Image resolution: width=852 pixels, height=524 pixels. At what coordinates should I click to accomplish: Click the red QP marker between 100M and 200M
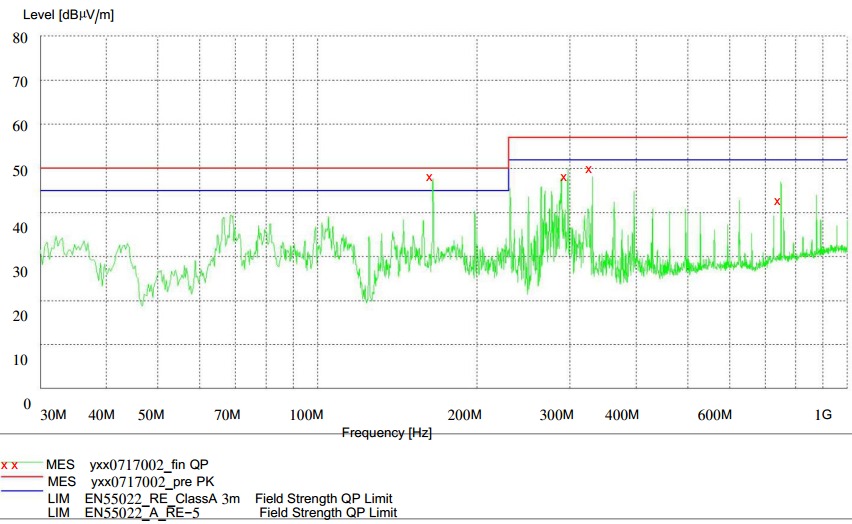430,178
